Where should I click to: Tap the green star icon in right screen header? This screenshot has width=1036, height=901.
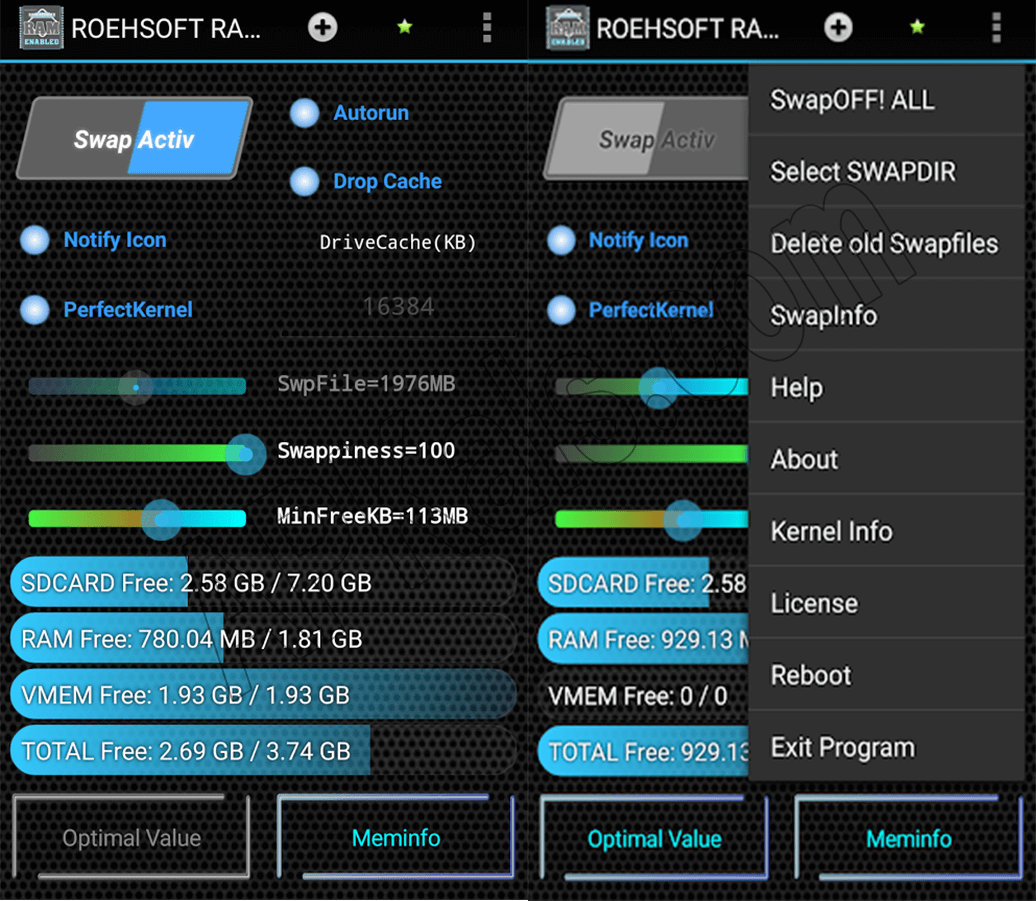917,27
